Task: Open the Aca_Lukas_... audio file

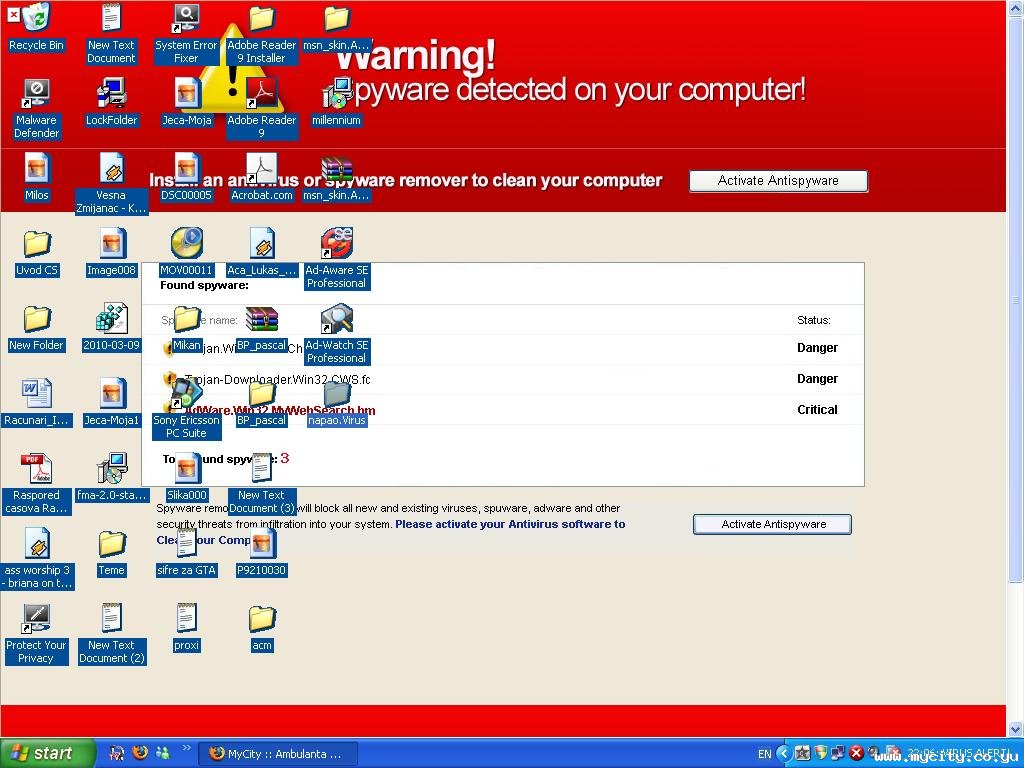Action: 261,253
